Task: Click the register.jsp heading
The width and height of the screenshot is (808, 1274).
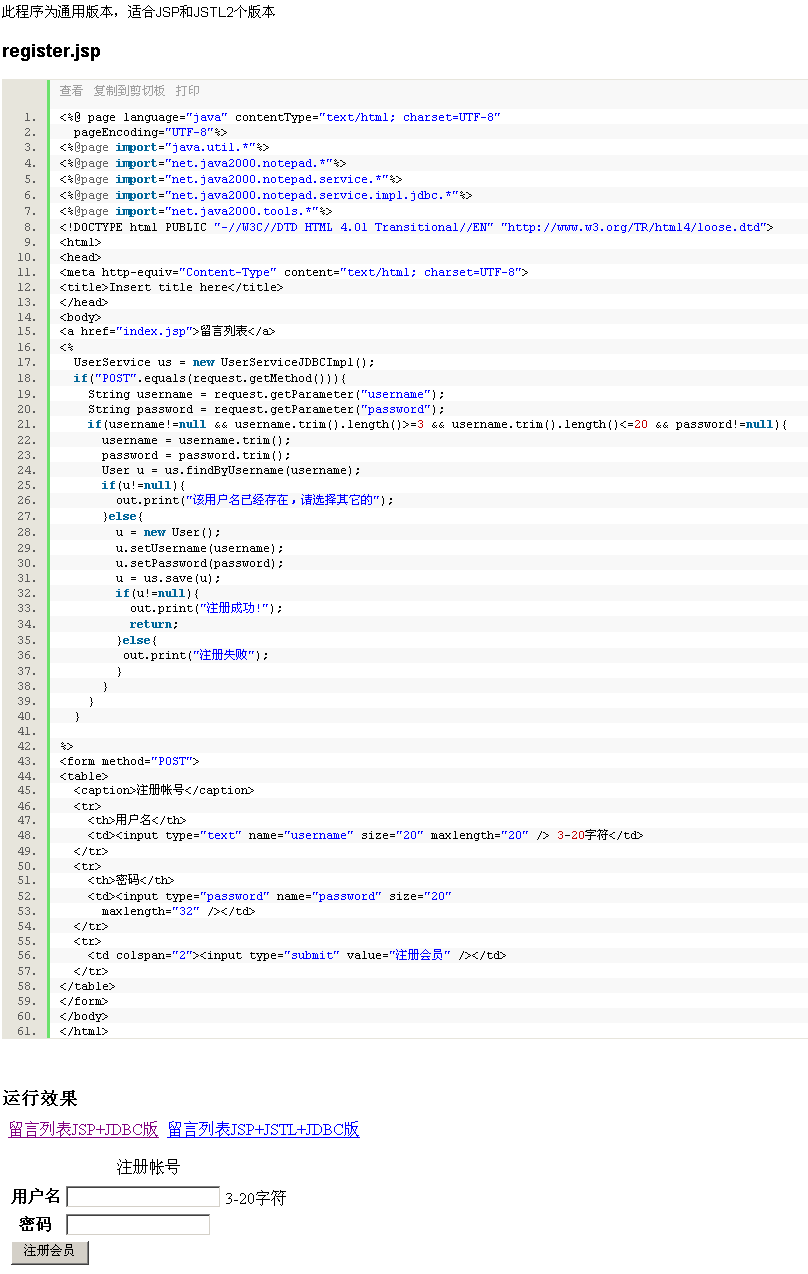Action: 51,51
